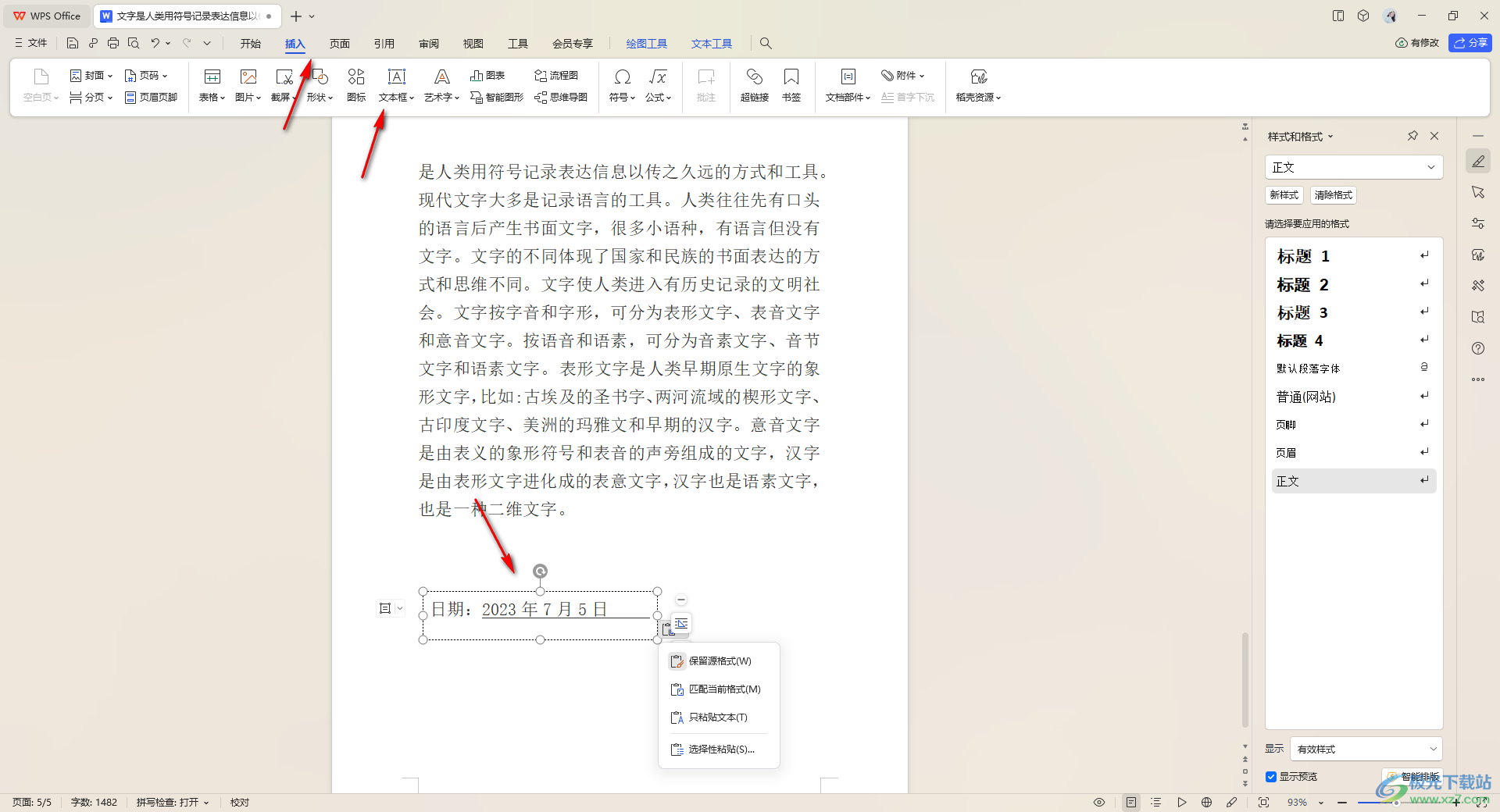Click the 清除格式 button
This screenshot has height=812, width=1500.
click(x=1334, y=195)
